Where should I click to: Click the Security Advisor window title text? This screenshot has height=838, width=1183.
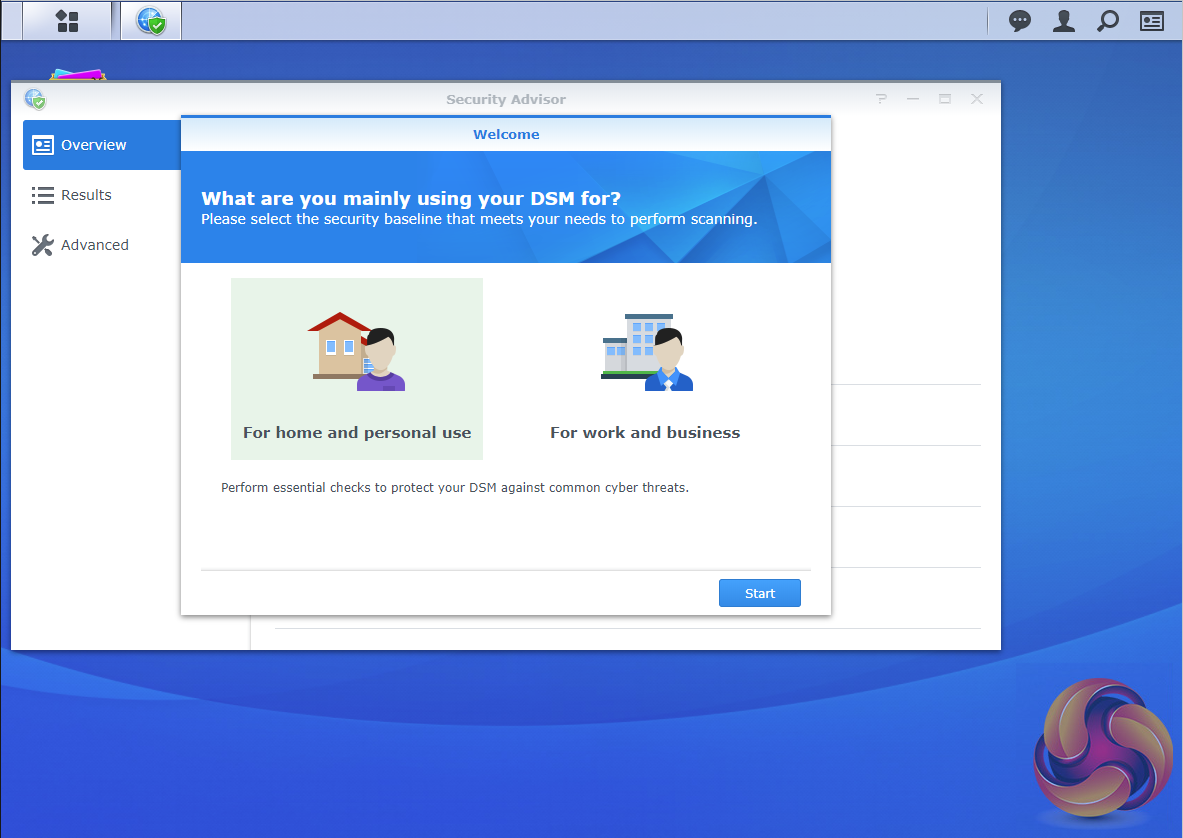click(505, 100)
